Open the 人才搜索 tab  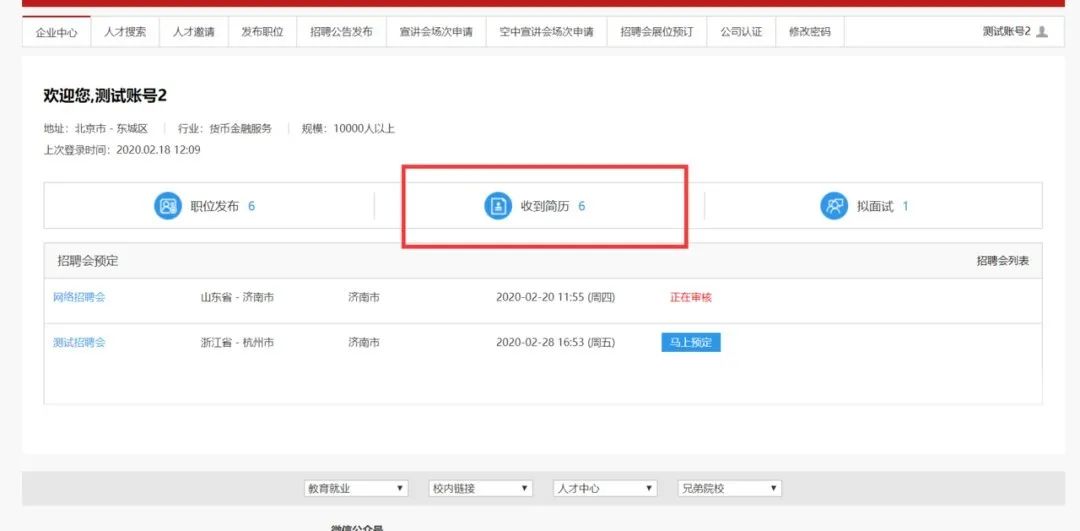[125, 32]
